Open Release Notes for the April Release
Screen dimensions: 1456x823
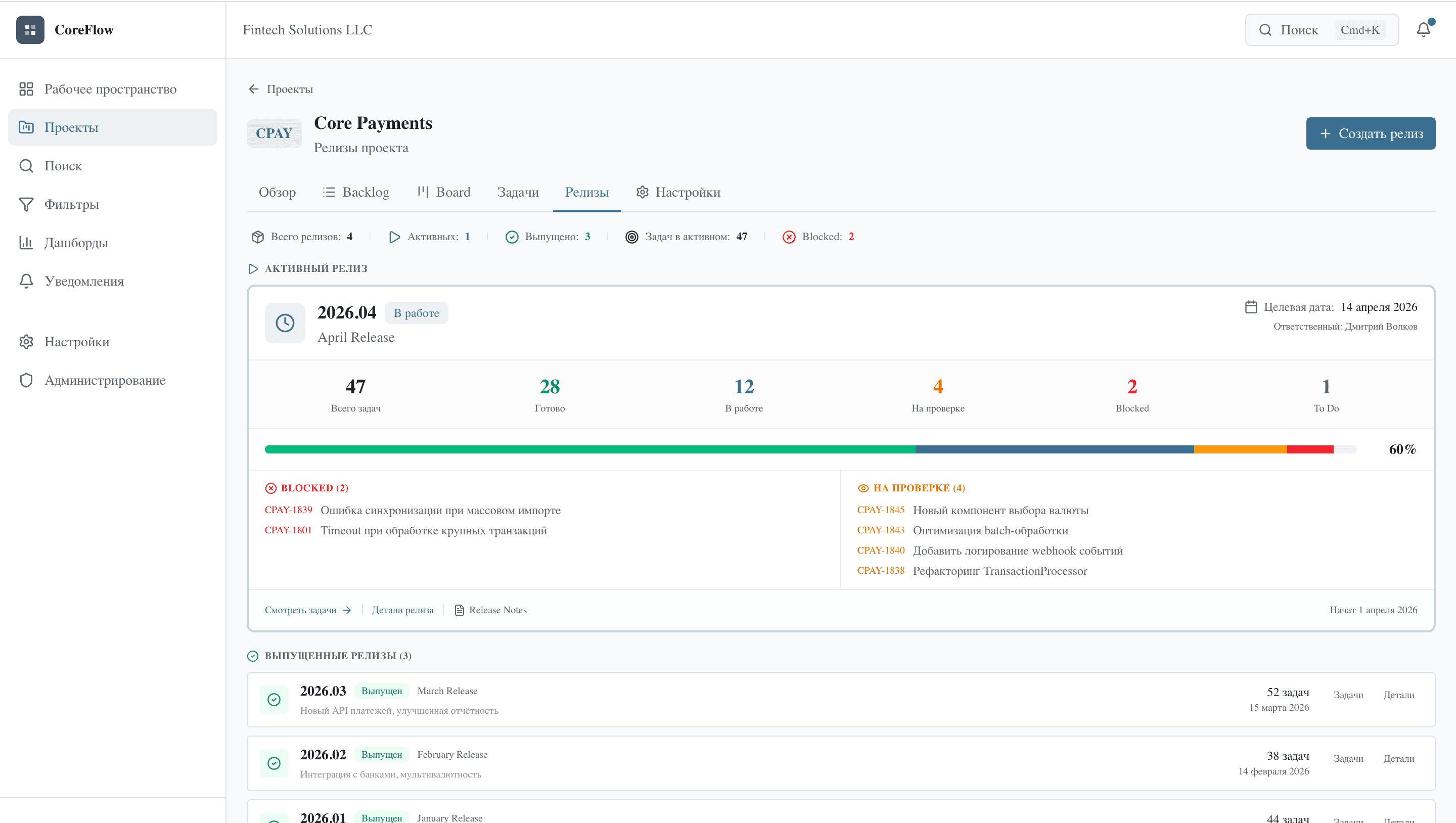tap(497, 610)
